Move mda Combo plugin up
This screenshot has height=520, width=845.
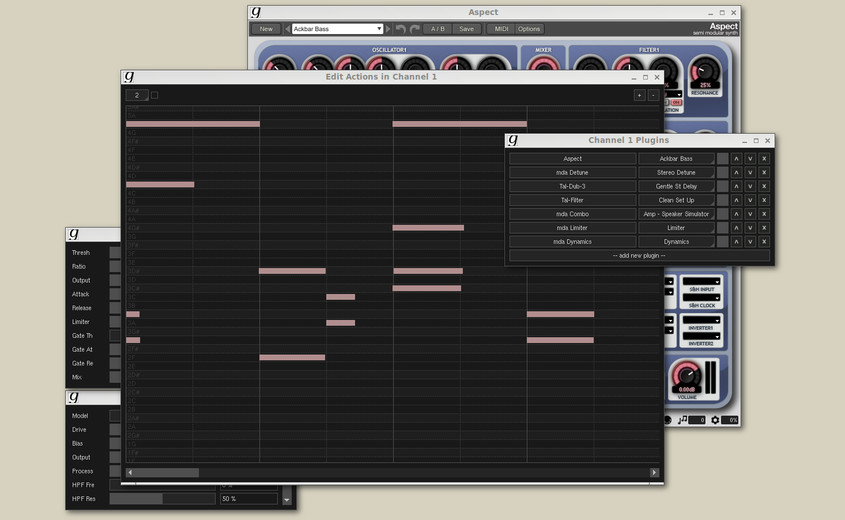[736, 214]
